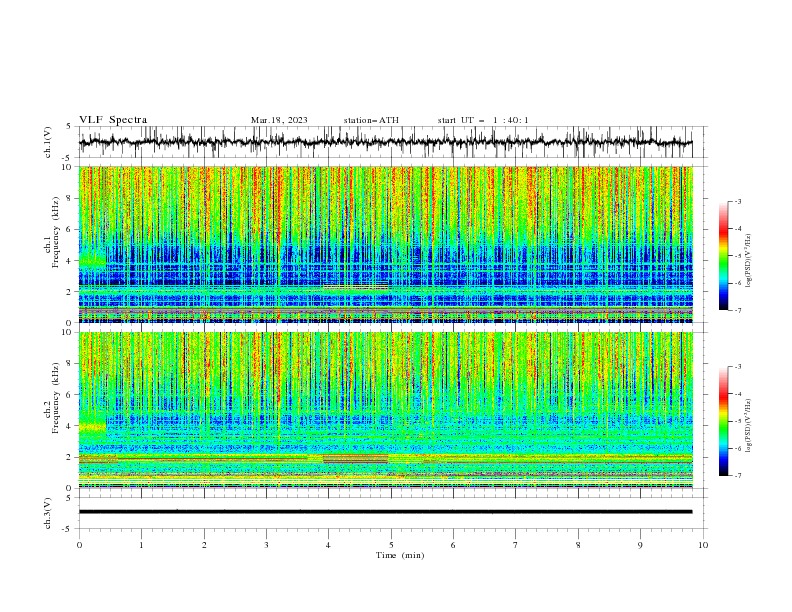
Task: Click the "station=ATH" header label
Action: tap(371, 120)
